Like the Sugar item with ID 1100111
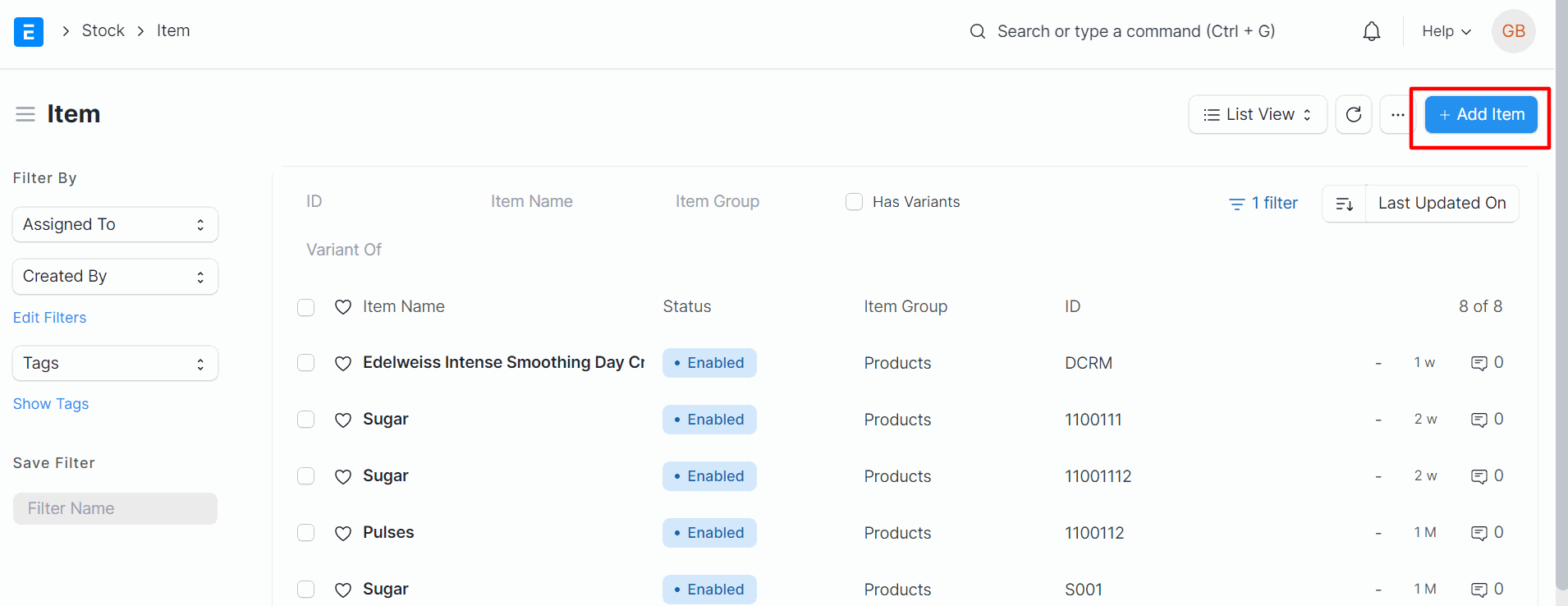Screen dimensions: 1568x606 [343, 420]
